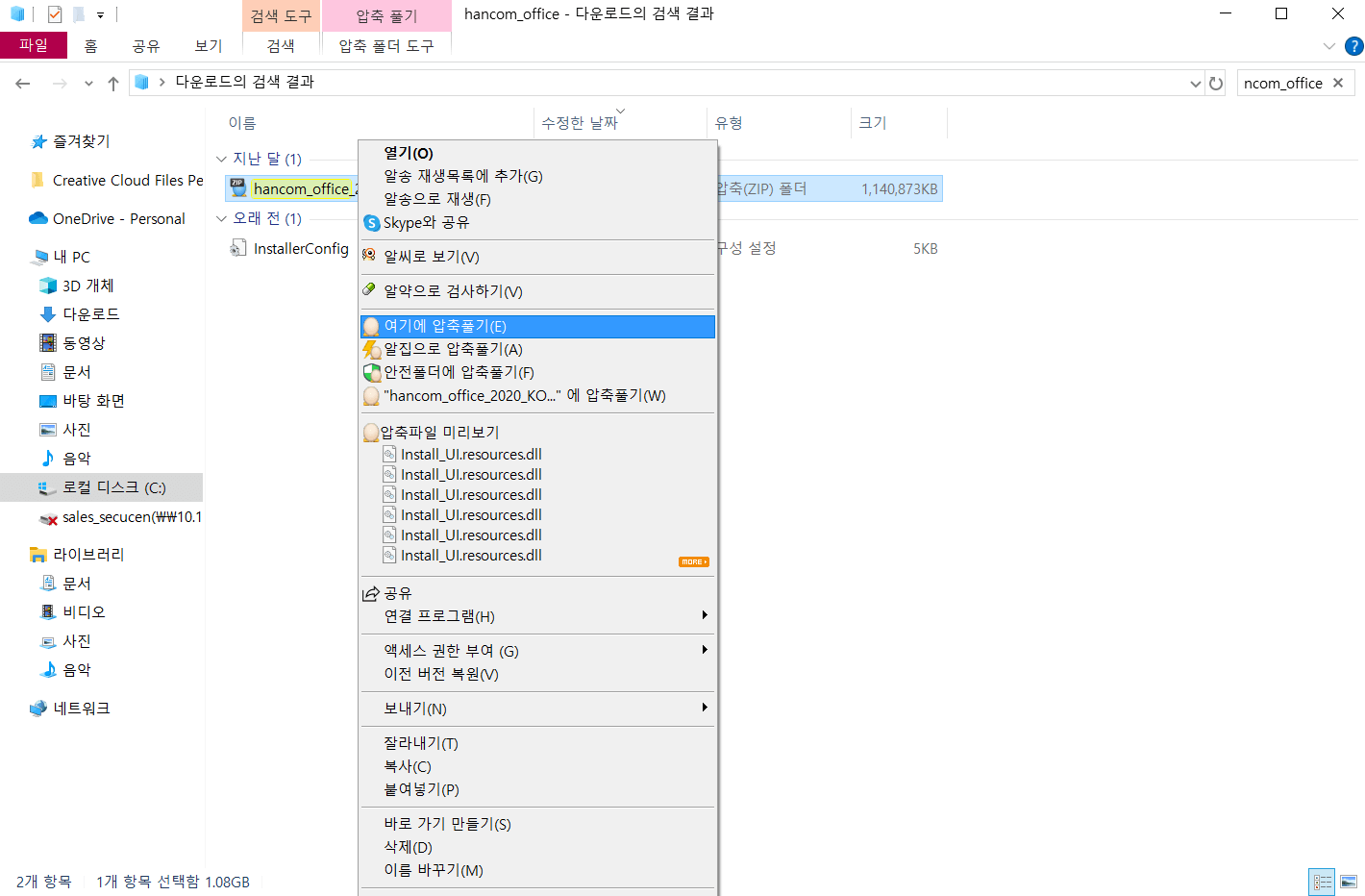Select the InstallerConfig file row
The image size is (1365, 896).
[583, 248]
